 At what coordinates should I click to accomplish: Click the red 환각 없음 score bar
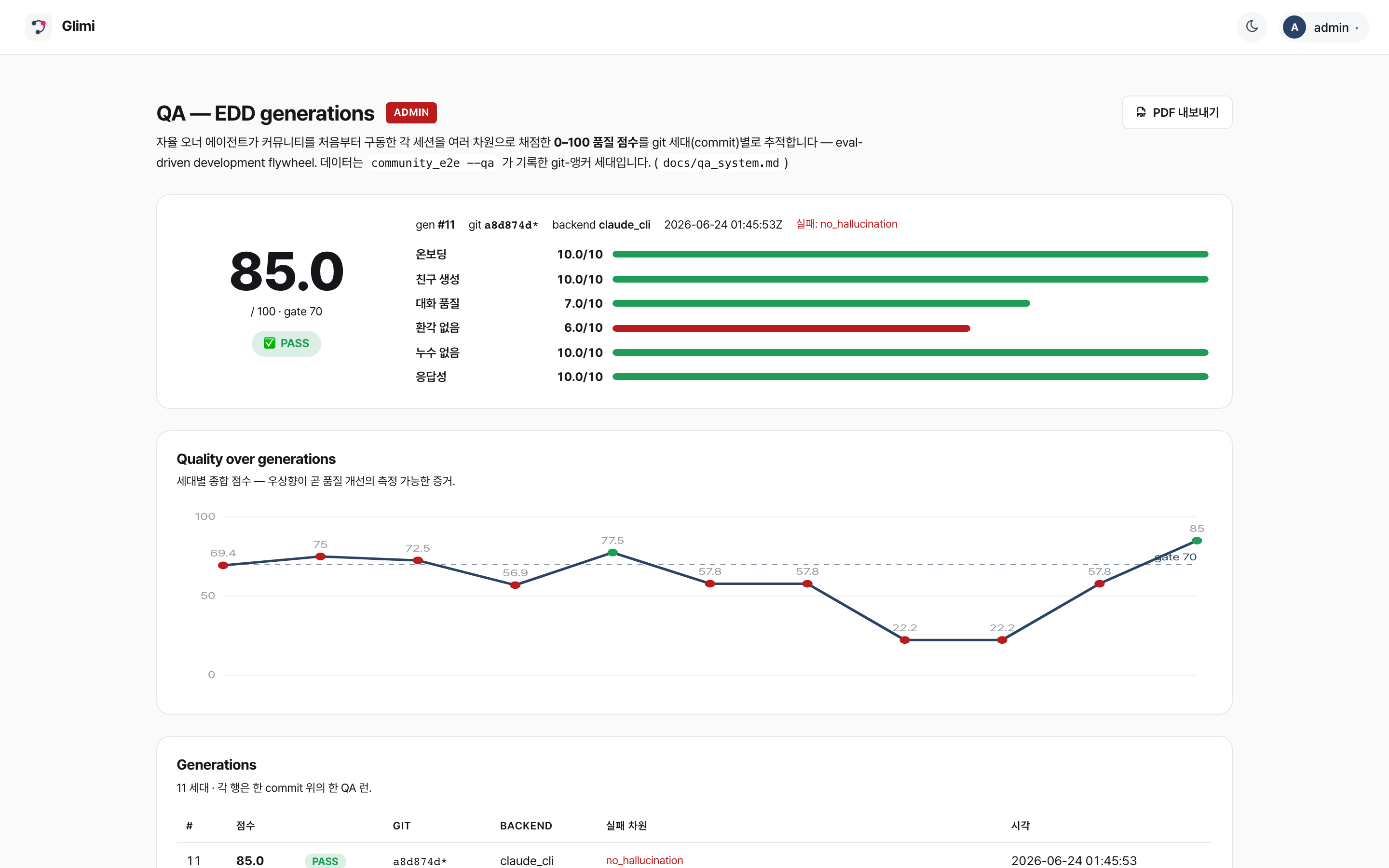point(791,328)
